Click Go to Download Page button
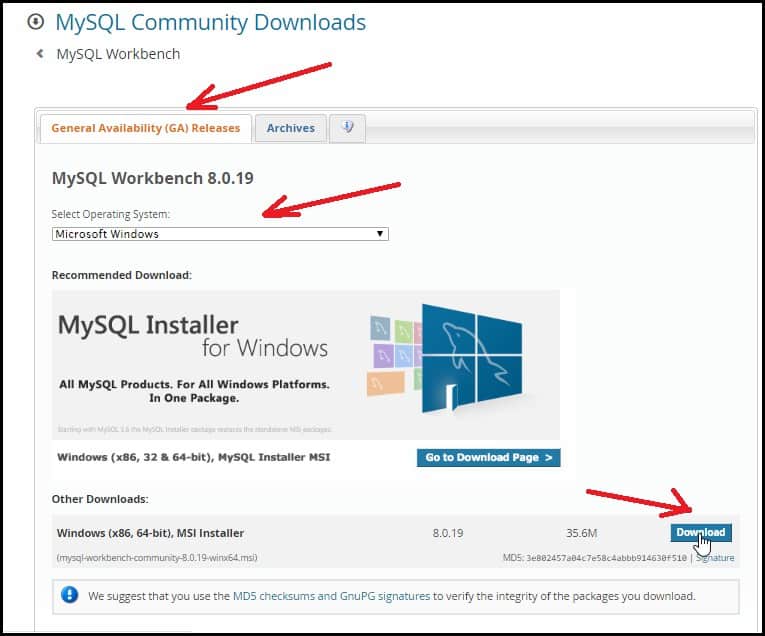Viewport: 765px width, 636px height. (x=488, y=457)
